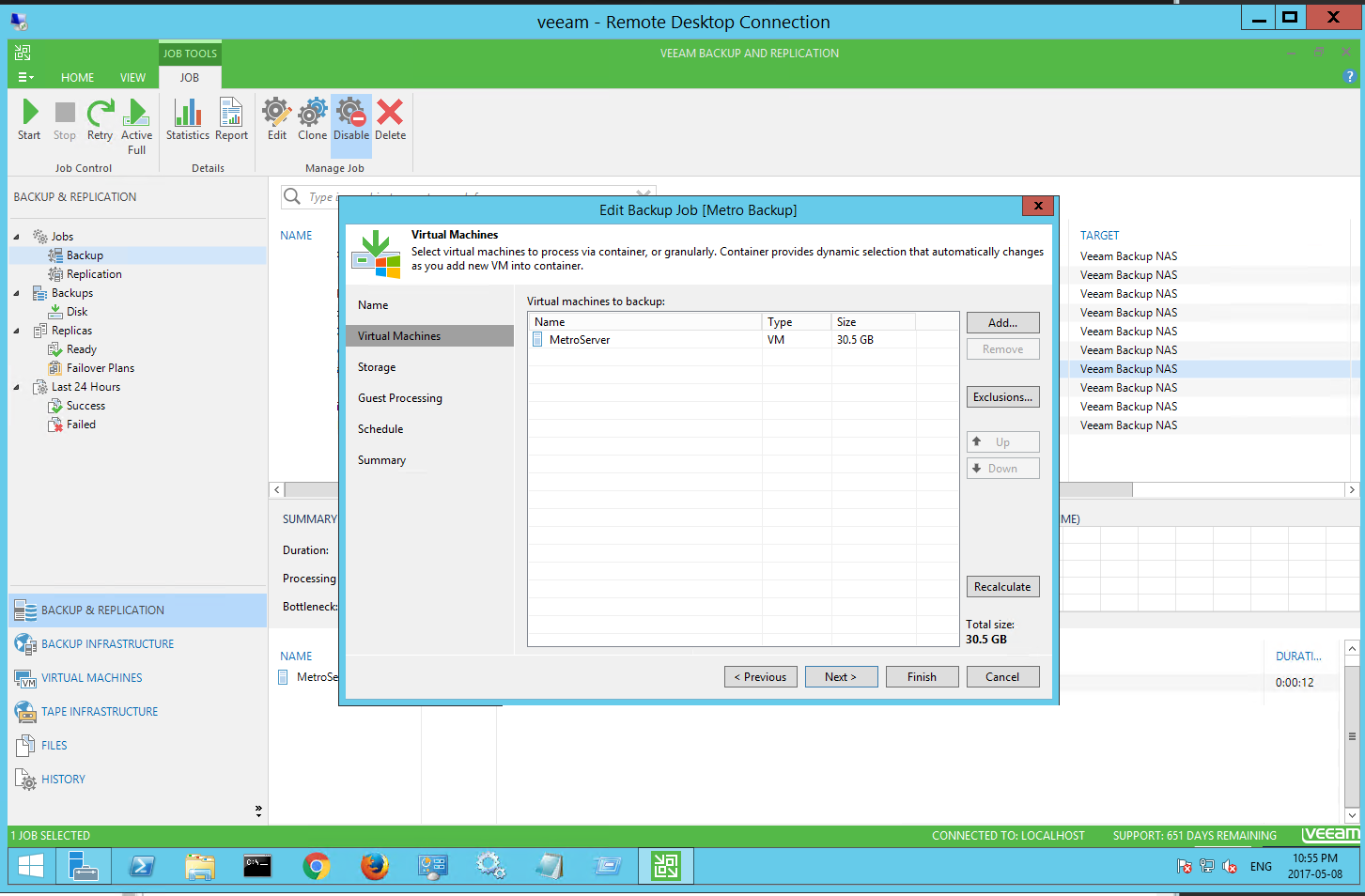Open job Statistics
The height and width of the screenshot is (896, 1365).
point(188,119)
